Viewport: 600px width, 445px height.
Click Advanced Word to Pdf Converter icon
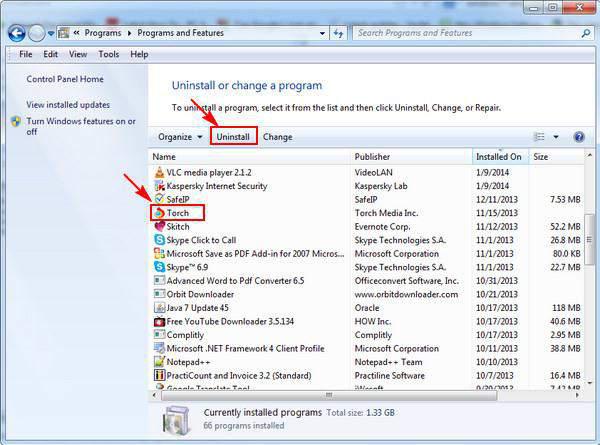coord(159,280)
